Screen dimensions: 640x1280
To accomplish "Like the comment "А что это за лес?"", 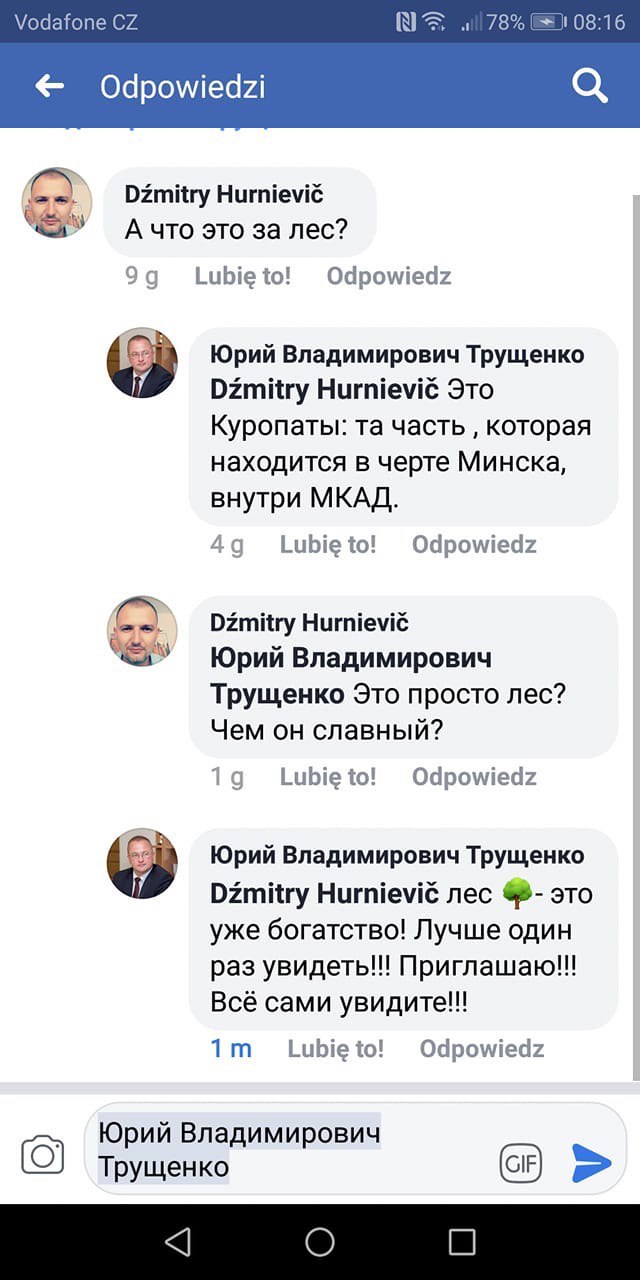I will point(242,276).
